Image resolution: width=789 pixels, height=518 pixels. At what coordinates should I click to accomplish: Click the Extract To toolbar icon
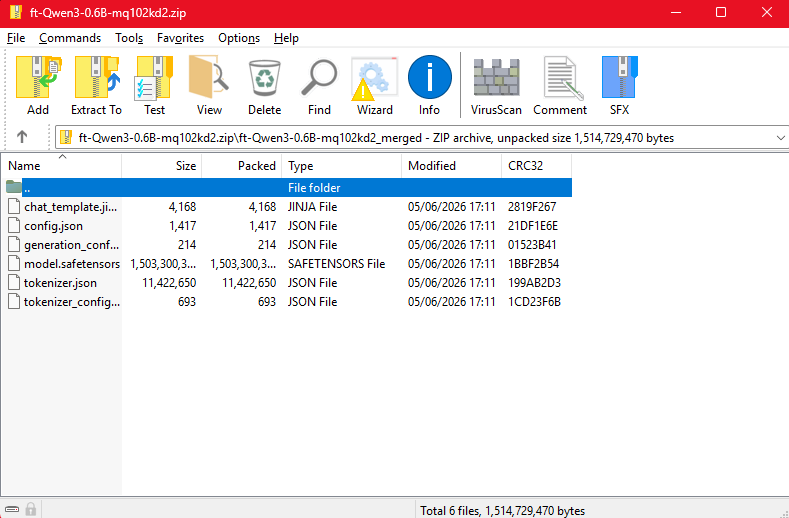point(96,78)
